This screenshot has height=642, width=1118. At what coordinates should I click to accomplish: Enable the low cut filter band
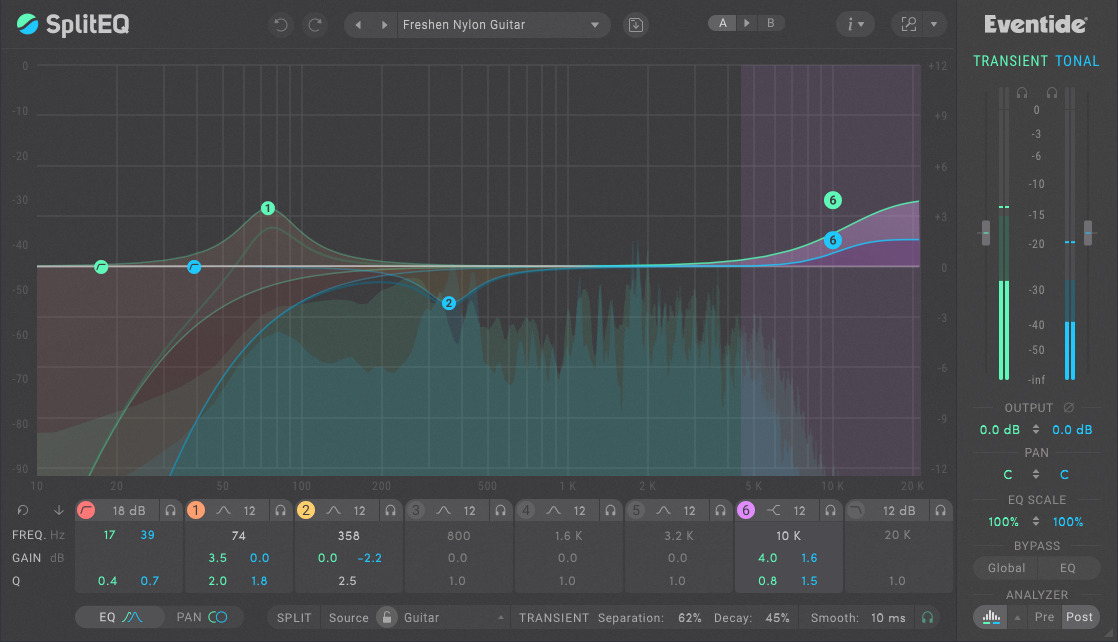[x=86, y=510]
